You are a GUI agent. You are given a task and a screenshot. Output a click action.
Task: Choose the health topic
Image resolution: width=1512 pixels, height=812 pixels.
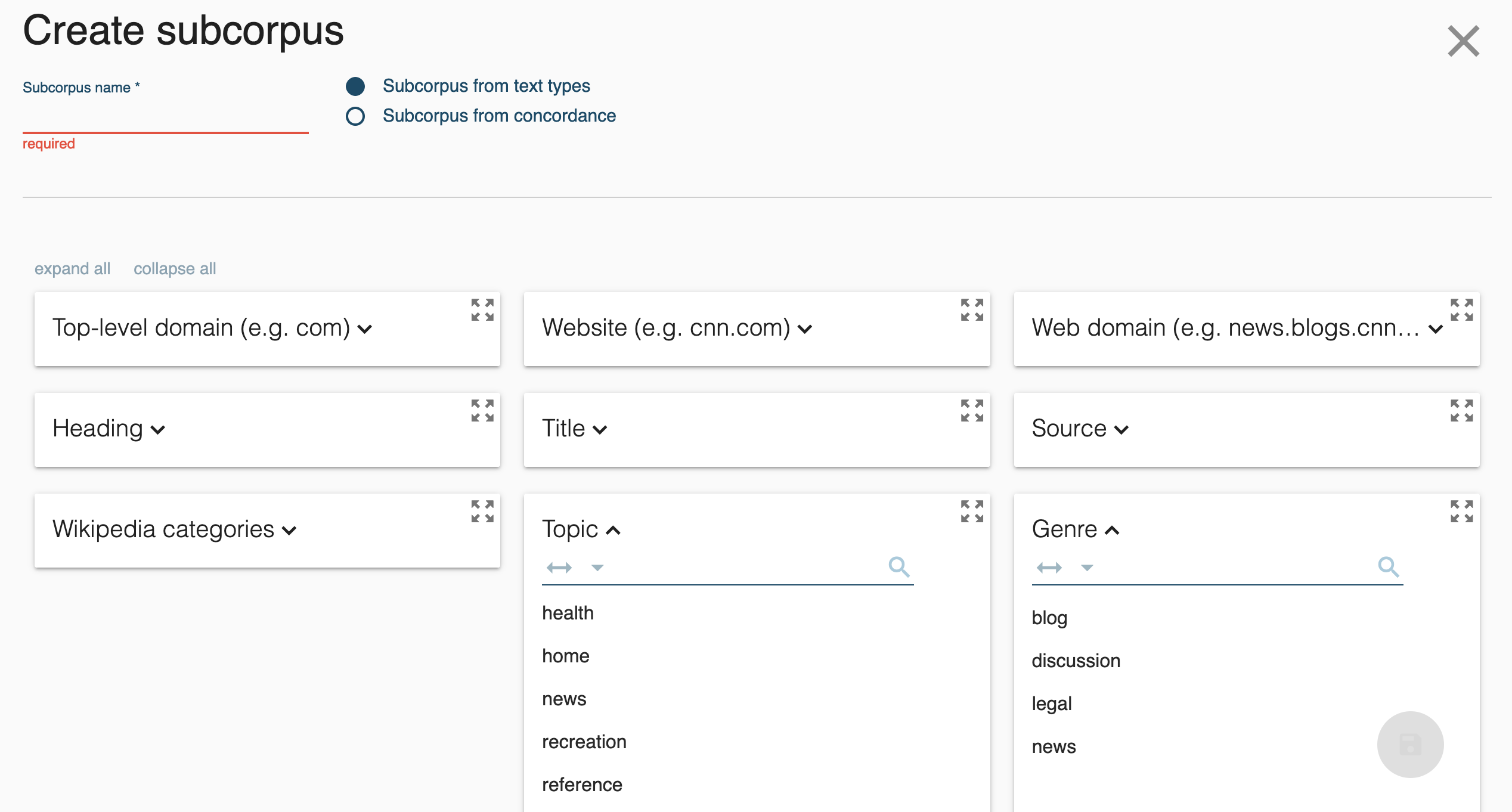(x=568, y=613)
